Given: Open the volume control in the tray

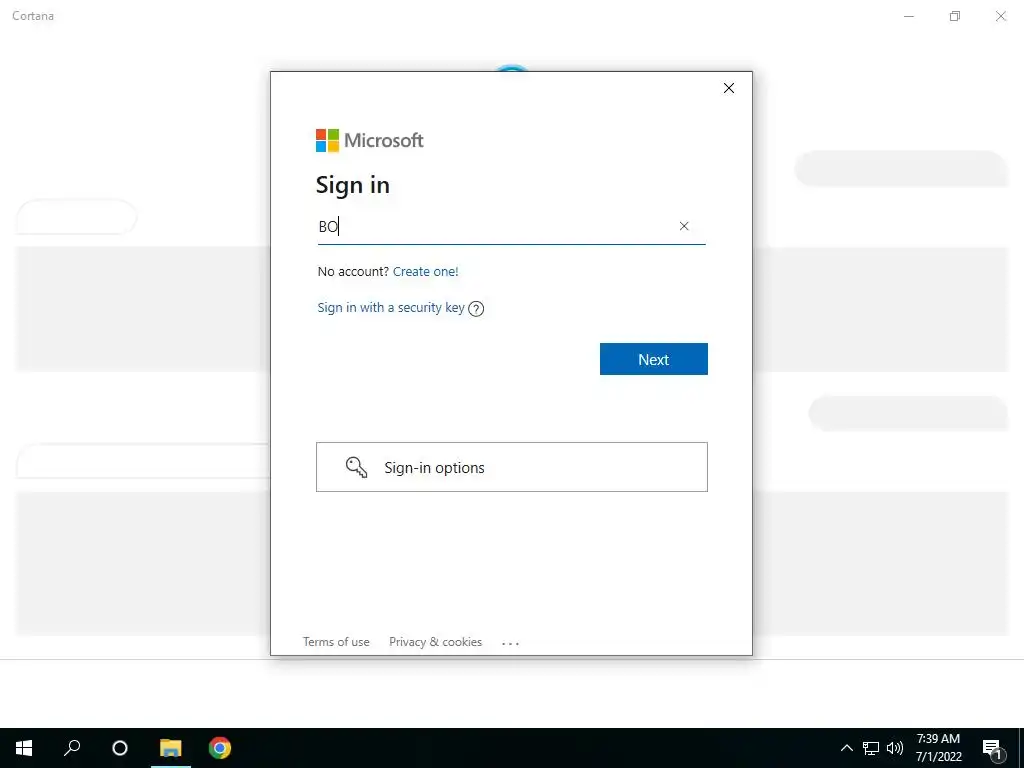Looking at the screenshot, I should coord(895,748).
